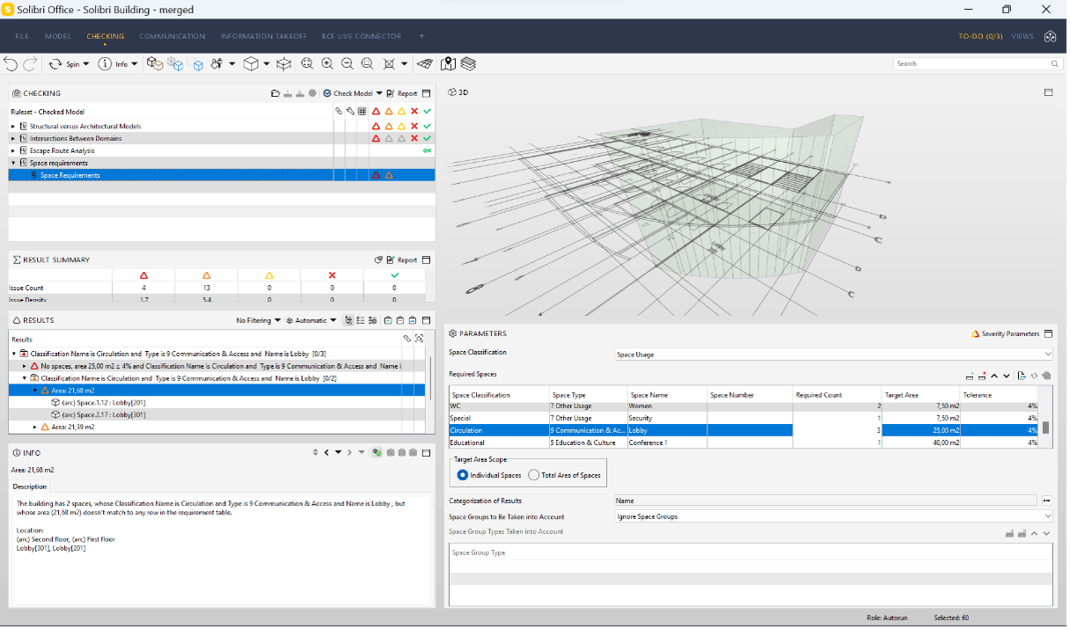Open the Check Model dropdown arrow
The height and width of the screenshot is (629, 1070).
pyautogui.click(x=379, y=93)
